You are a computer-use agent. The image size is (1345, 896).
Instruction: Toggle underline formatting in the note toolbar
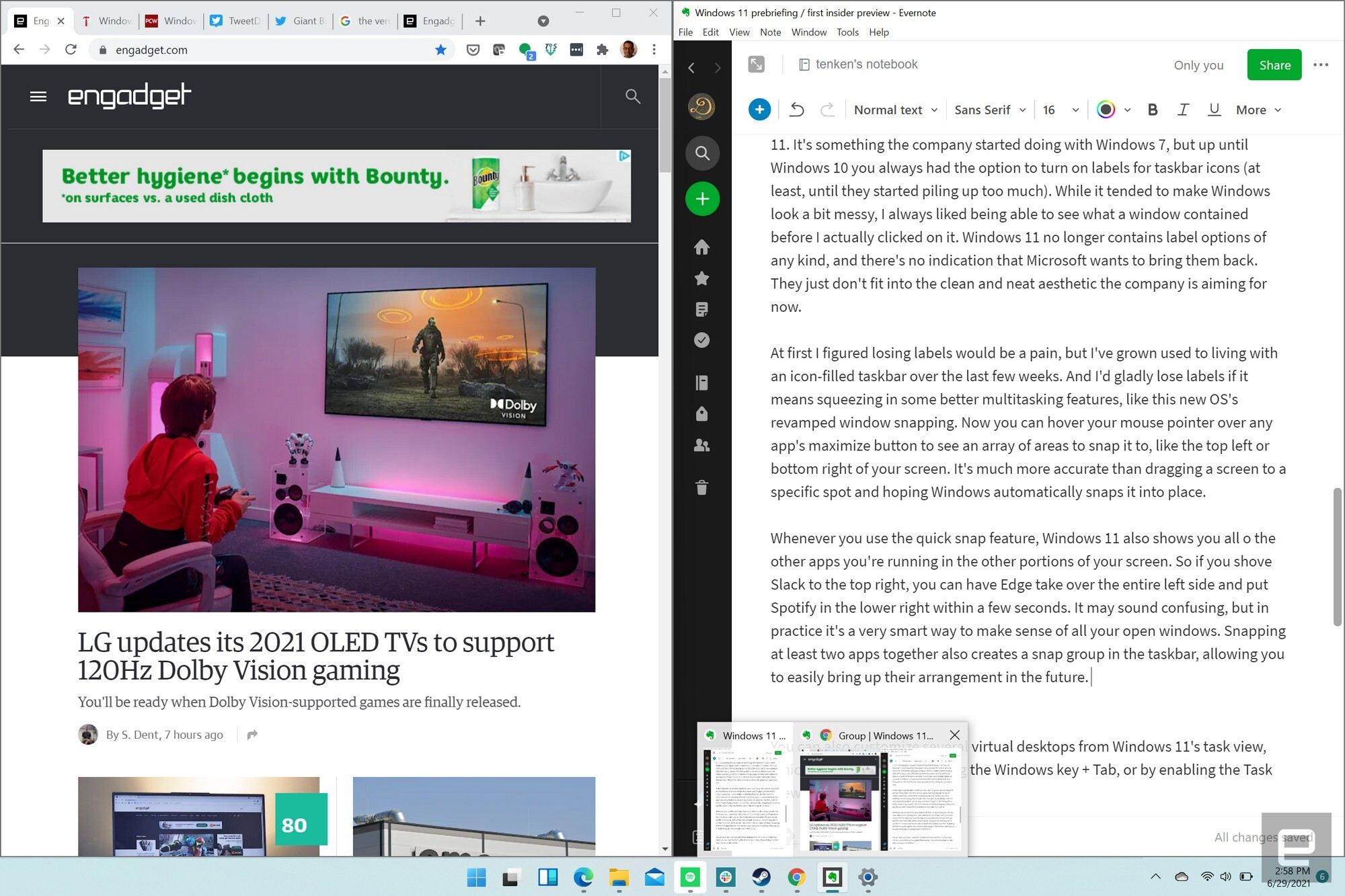point(1213,110)
